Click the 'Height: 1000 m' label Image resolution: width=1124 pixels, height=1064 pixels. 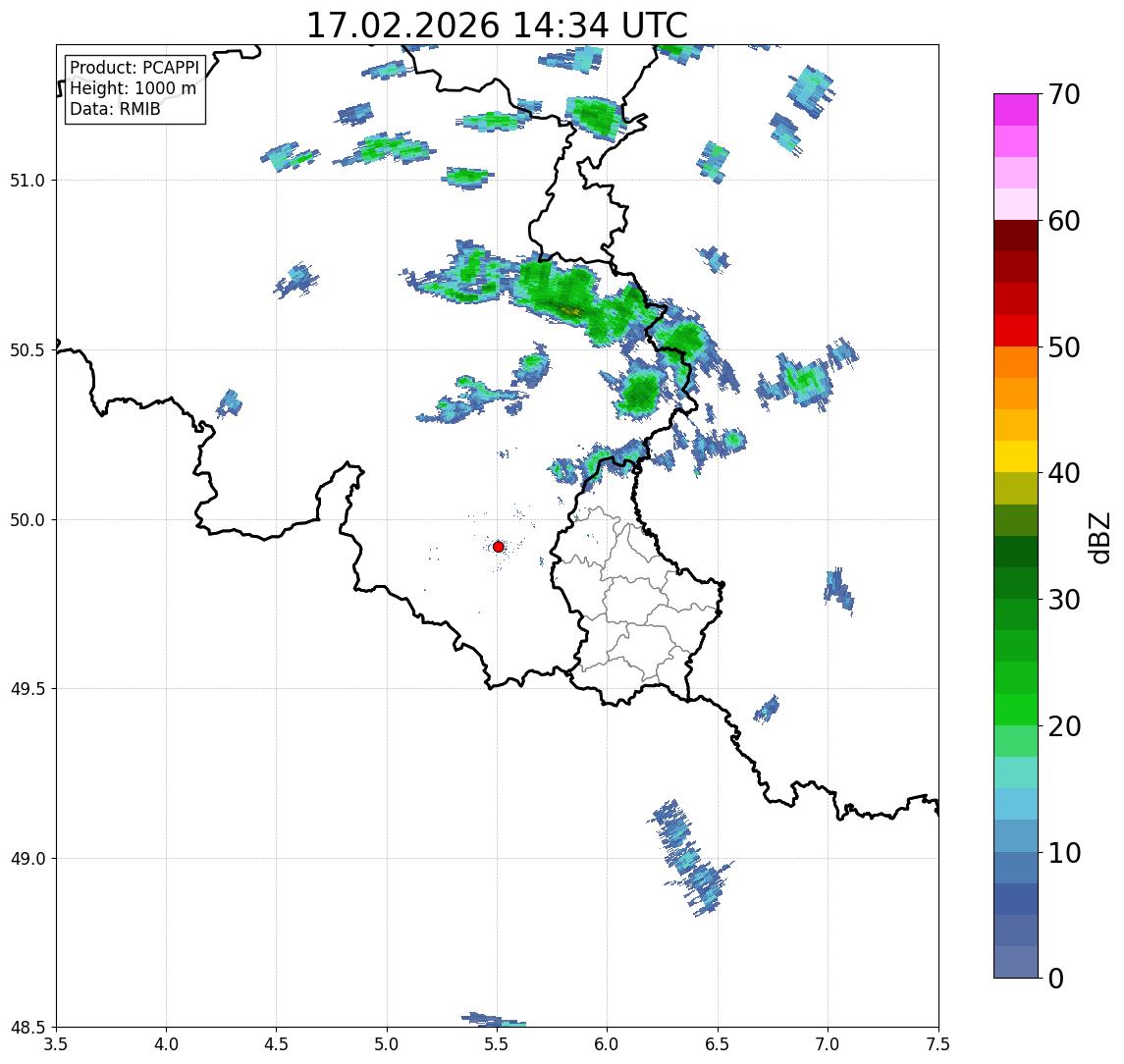click(133, 88)
